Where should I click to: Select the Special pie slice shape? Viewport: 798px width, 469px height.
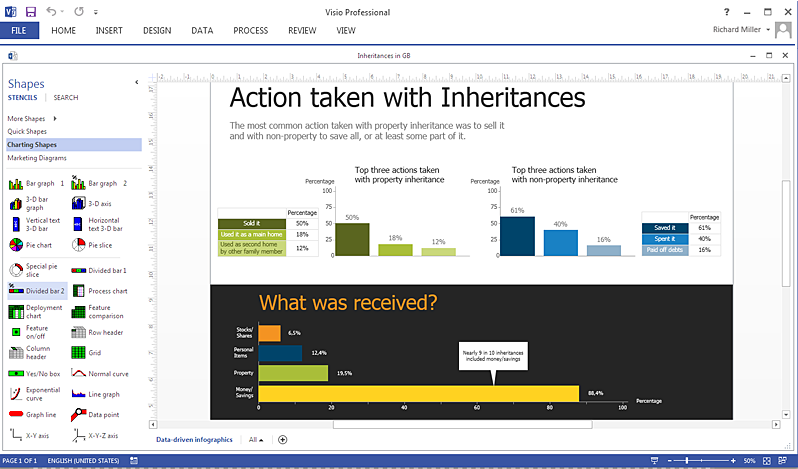pos(34,270)
